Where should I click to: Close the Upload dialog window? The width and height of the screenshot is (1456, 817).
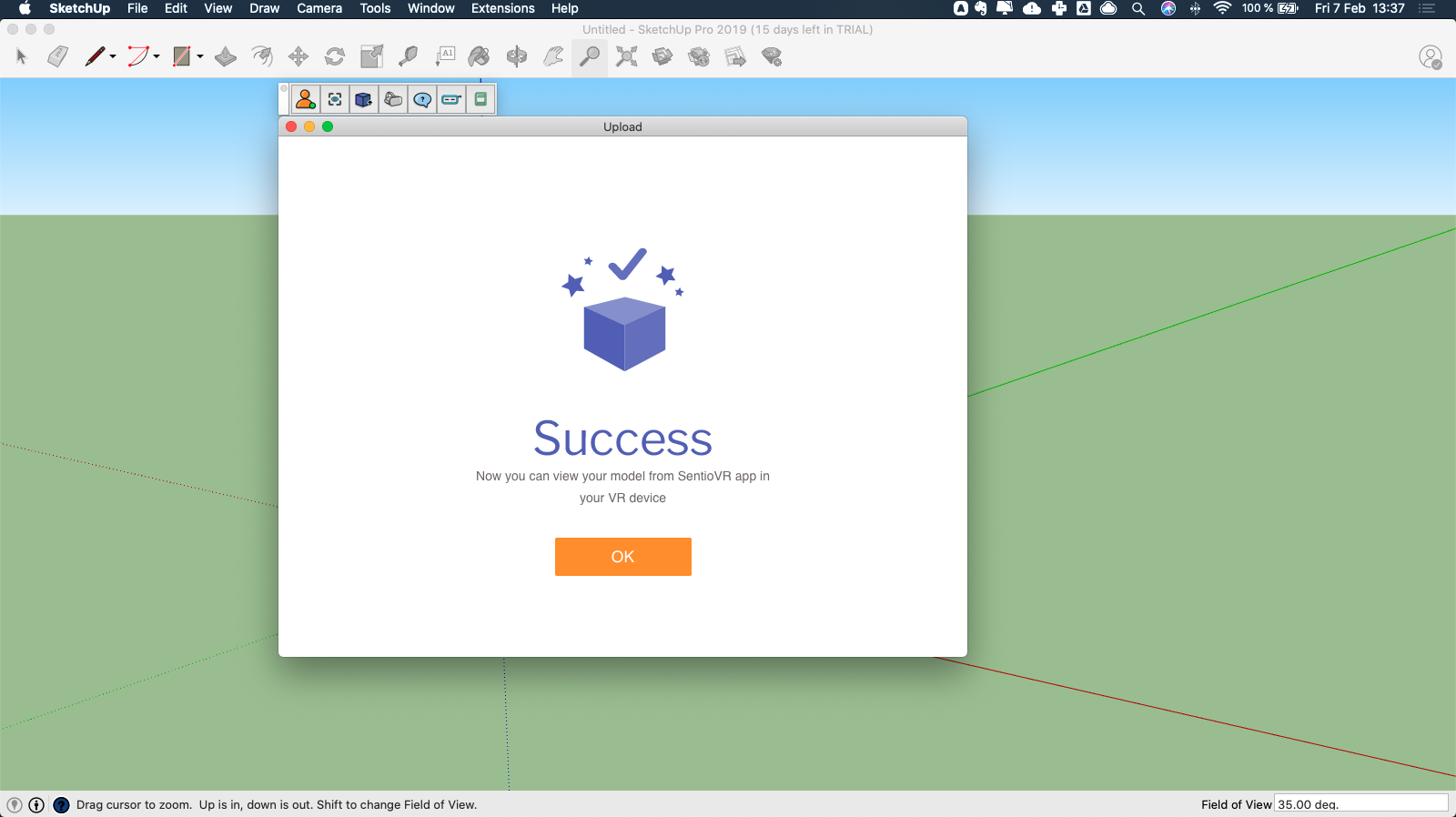[291, 126]
